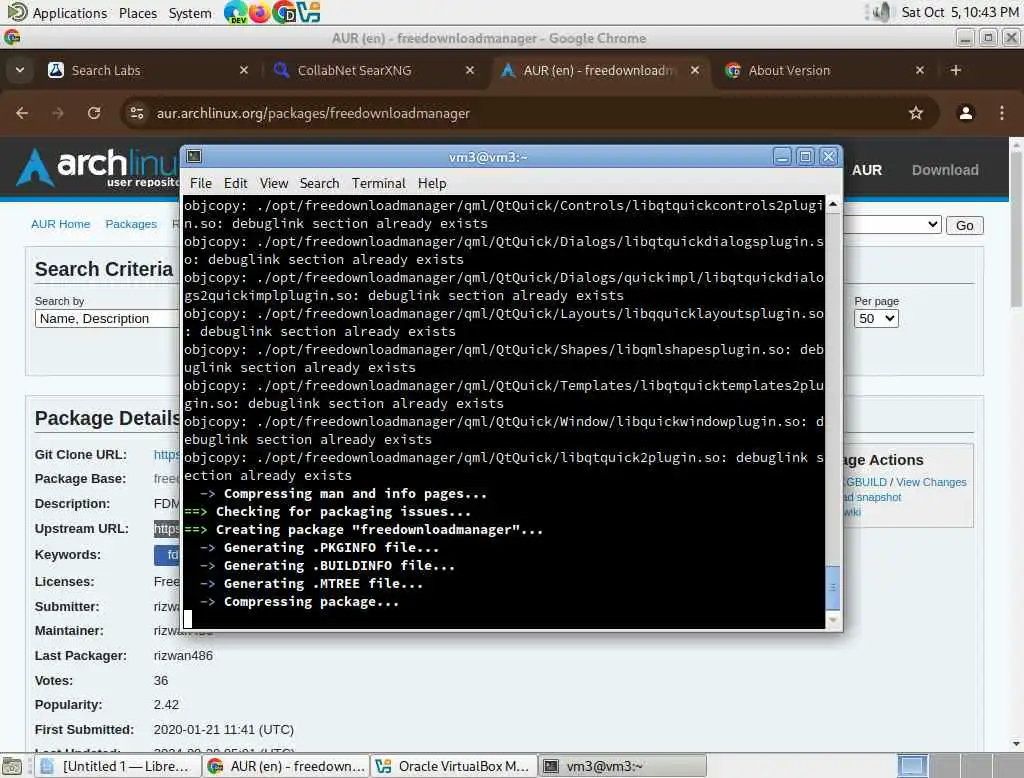Launch VirtualBox from top panel
This screenshot has height=778, width=1024.
[x=309, y=12]
